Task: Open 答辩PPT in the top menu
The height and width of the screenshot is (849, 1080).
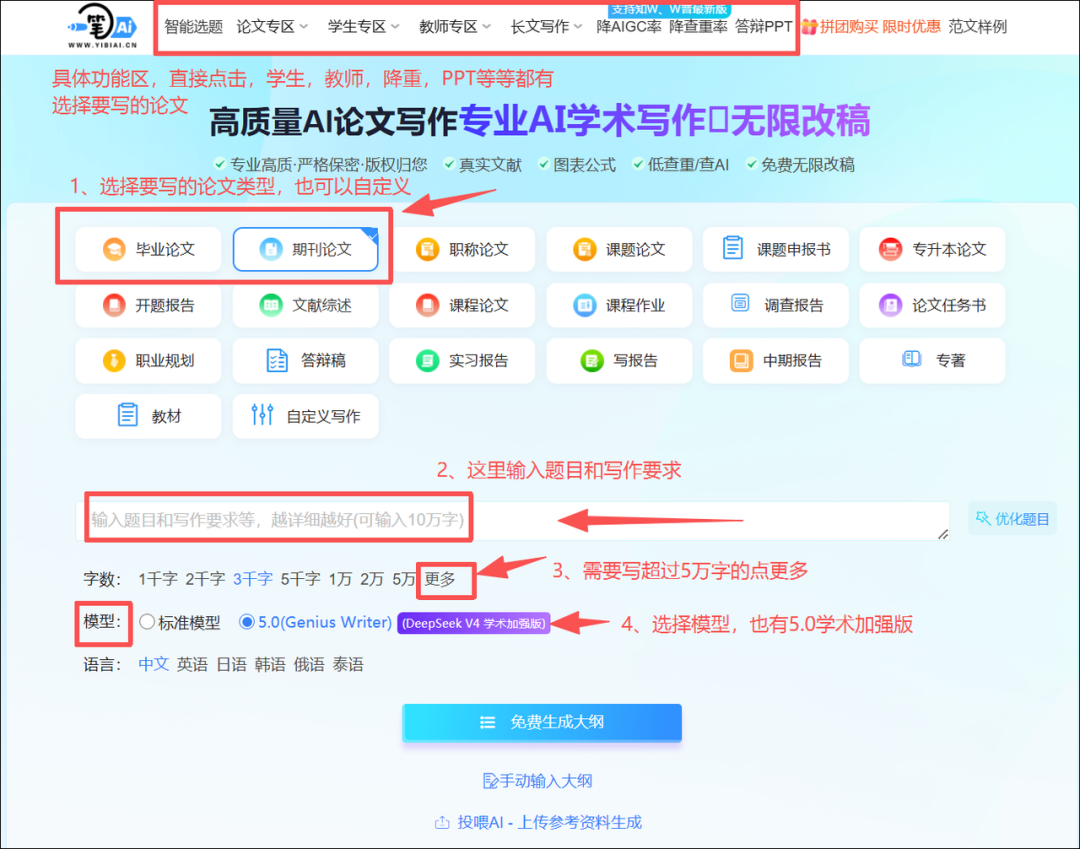Action: pyautogui.click(x=763, y=27)
